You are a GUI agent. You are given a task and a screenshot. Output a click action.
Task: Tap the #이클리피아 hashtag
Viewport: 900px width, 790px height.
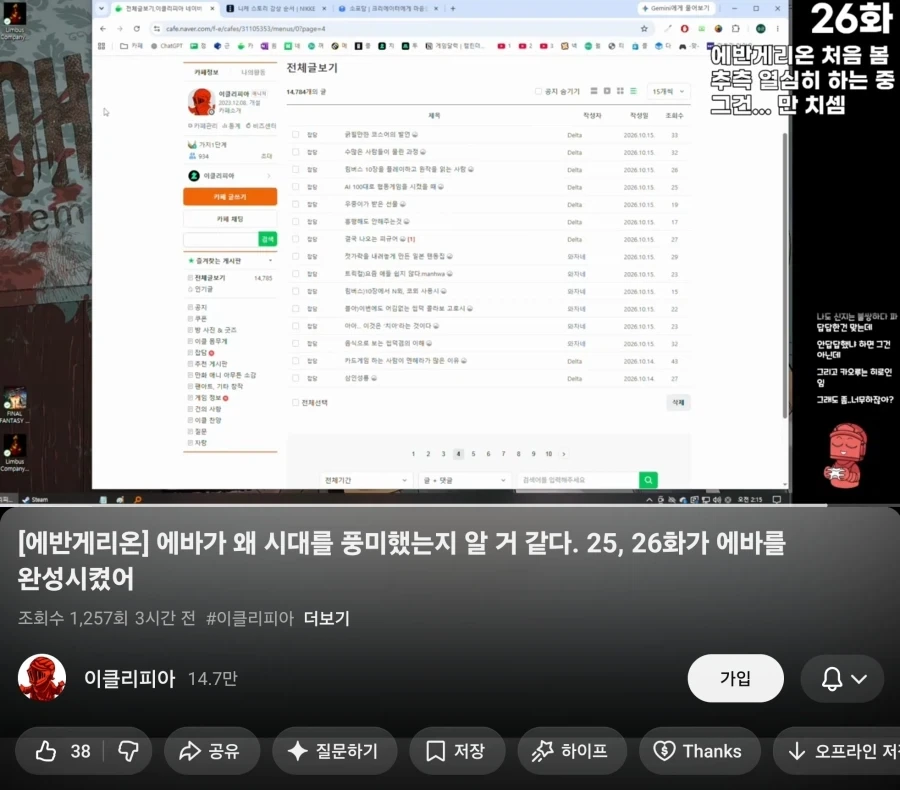click(250, 618)
